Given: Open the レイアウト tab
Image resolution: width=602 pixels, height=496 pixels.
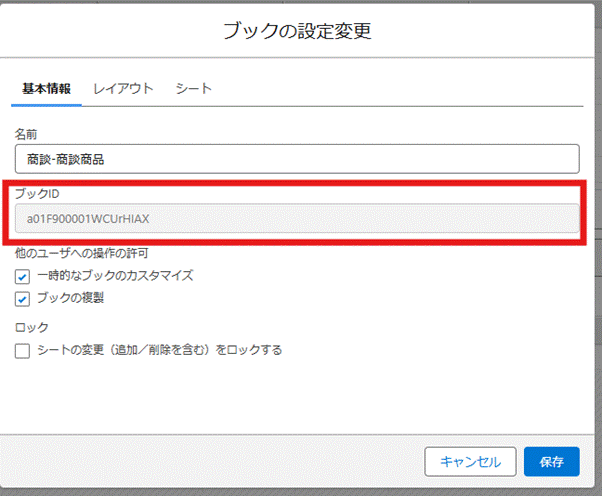Looking at the screenshot, I should (123, 89).
